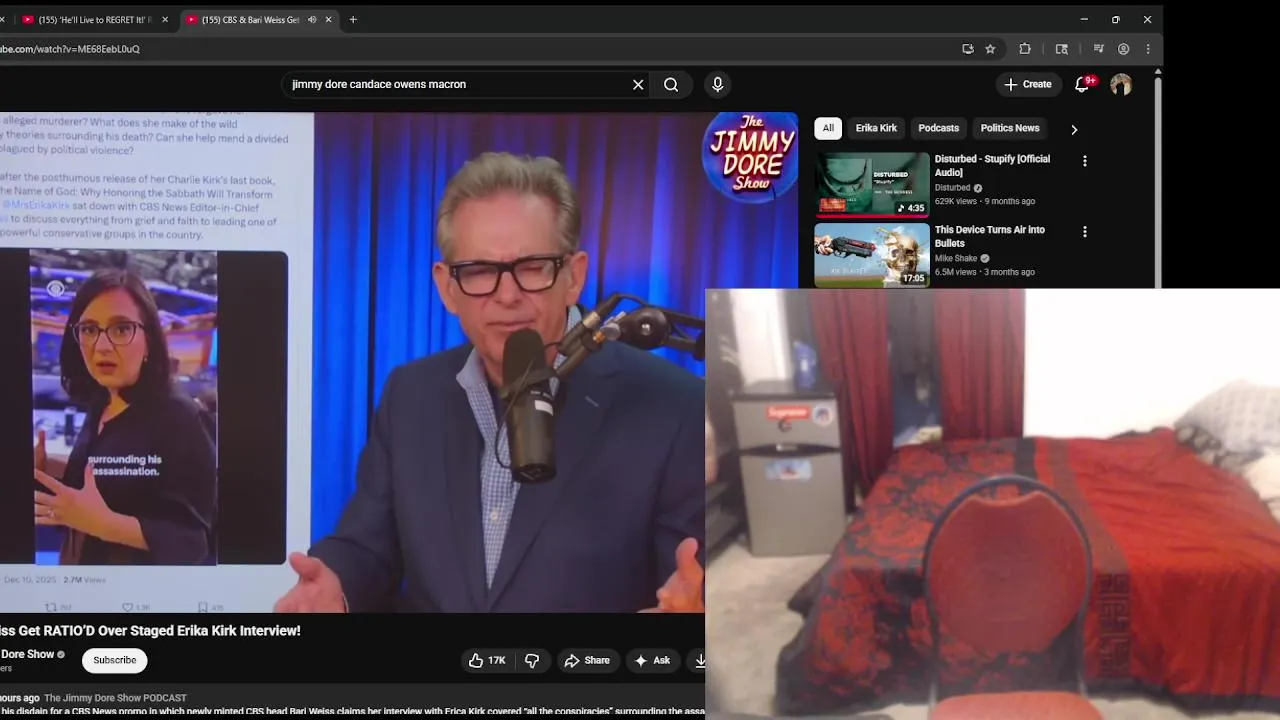Screen dimensions: 1280x720
Task: Play the Disturbed Stupify thumbnail
Action: (x=872, y=184)
